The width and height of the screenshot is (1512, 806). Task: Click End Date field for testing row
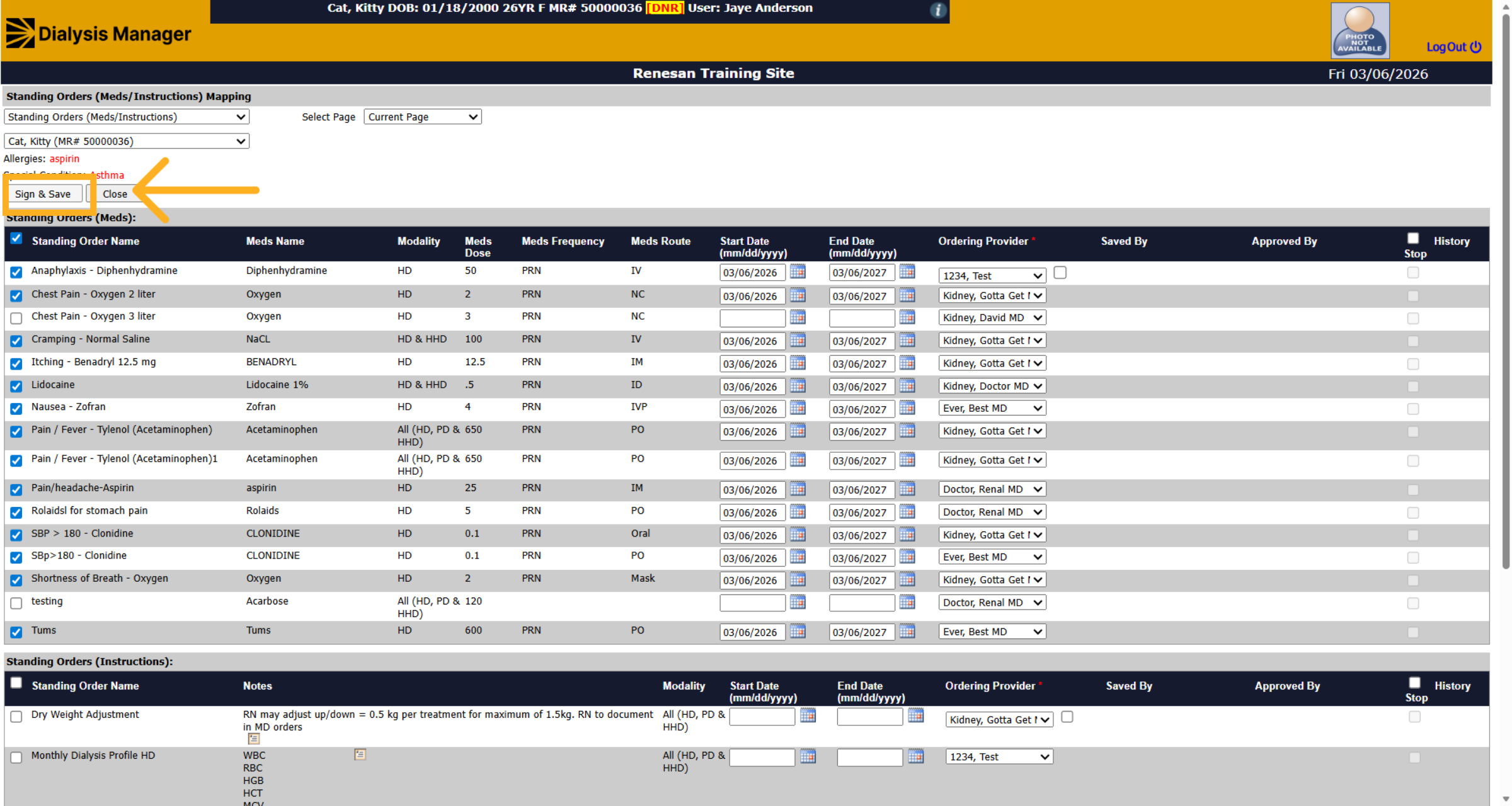coord(862,603)
